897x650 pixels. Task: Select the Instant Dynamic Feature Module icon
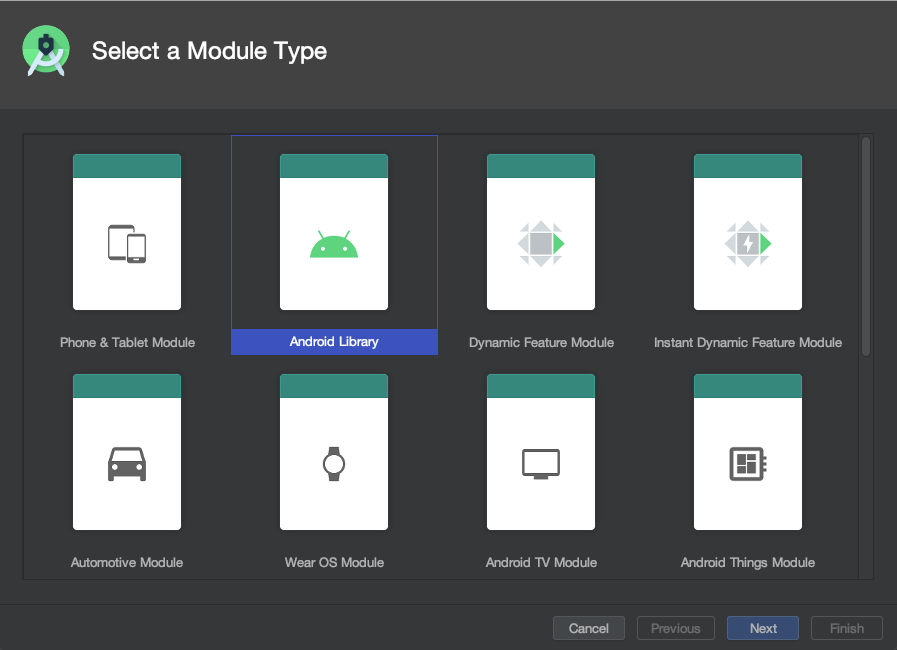[x=748, y=244]
